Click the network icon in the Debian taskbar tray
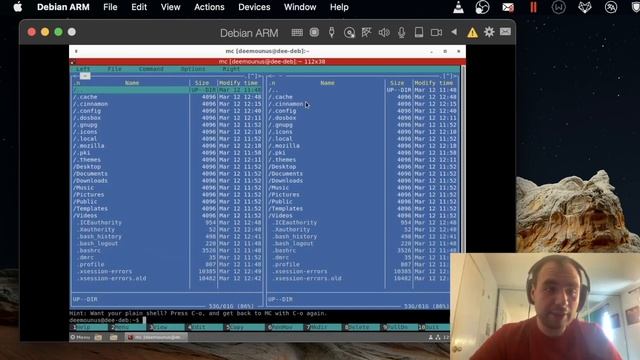The width and height of the screenshot is (640, 360). [438, 337]
